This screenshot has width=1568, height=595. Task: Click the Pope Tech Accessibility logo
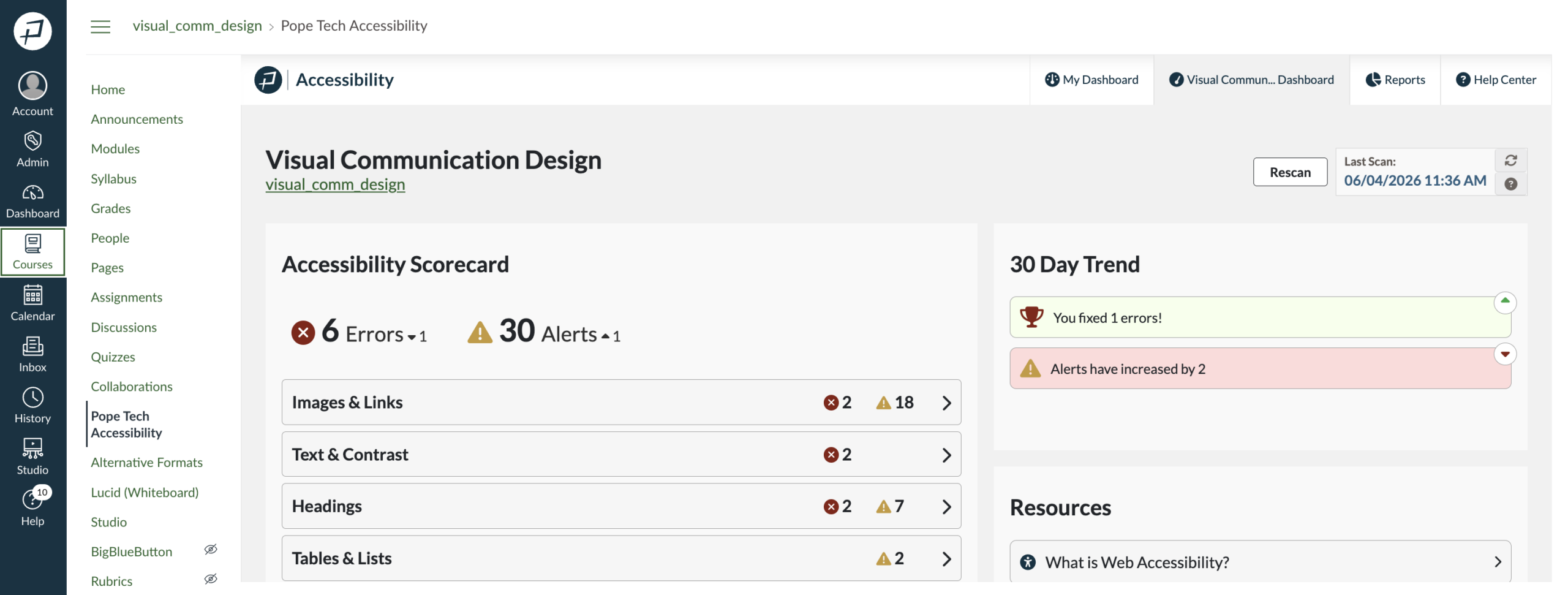tap(268, 80)
